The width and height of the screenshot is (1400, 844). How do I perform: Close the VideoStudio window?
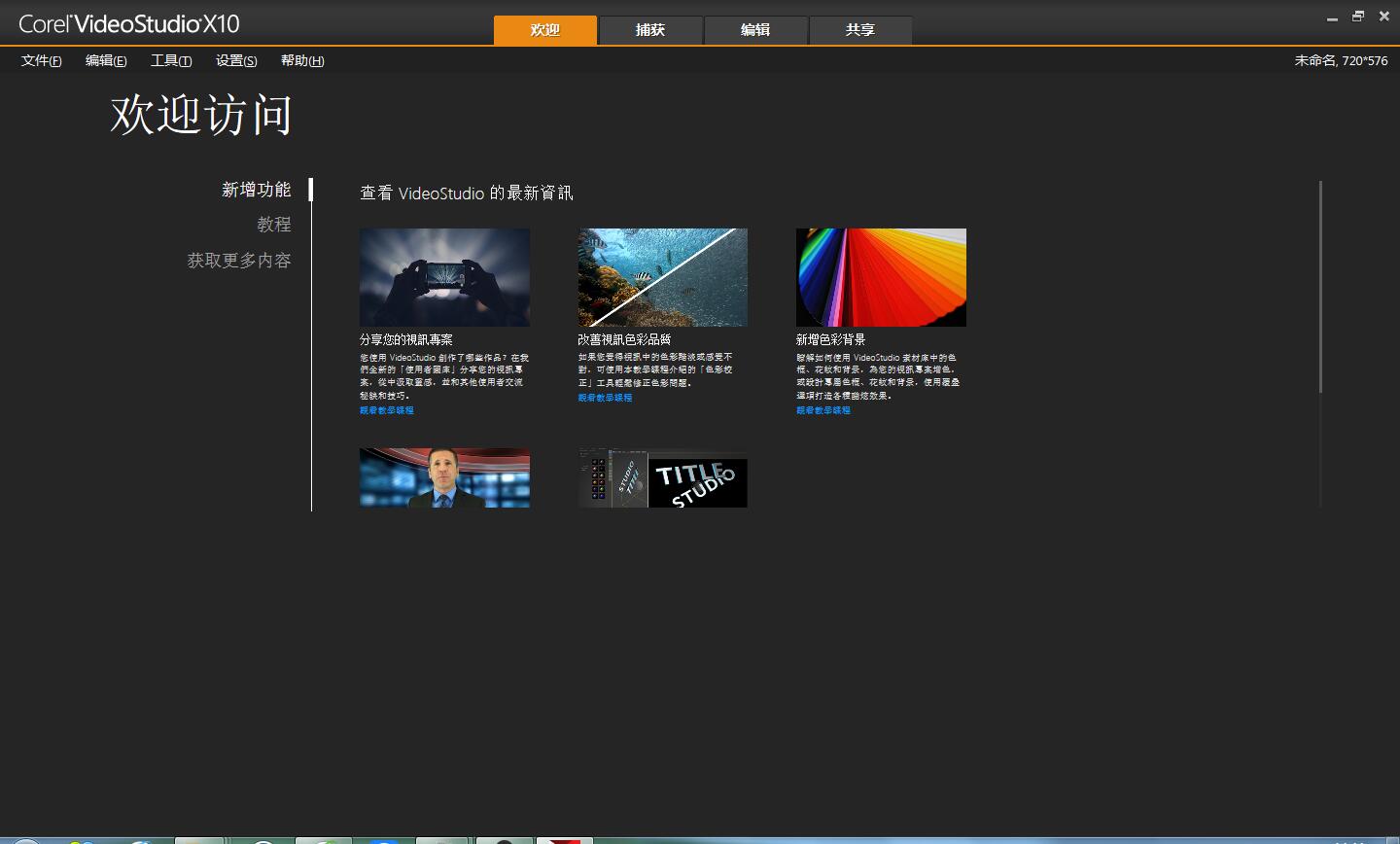[1384, 17]
